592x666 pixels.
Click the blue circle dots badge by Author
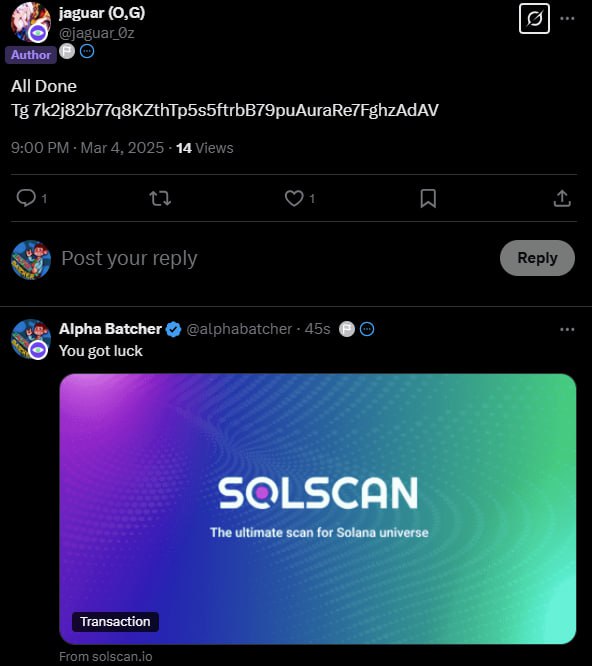[87, 51]
